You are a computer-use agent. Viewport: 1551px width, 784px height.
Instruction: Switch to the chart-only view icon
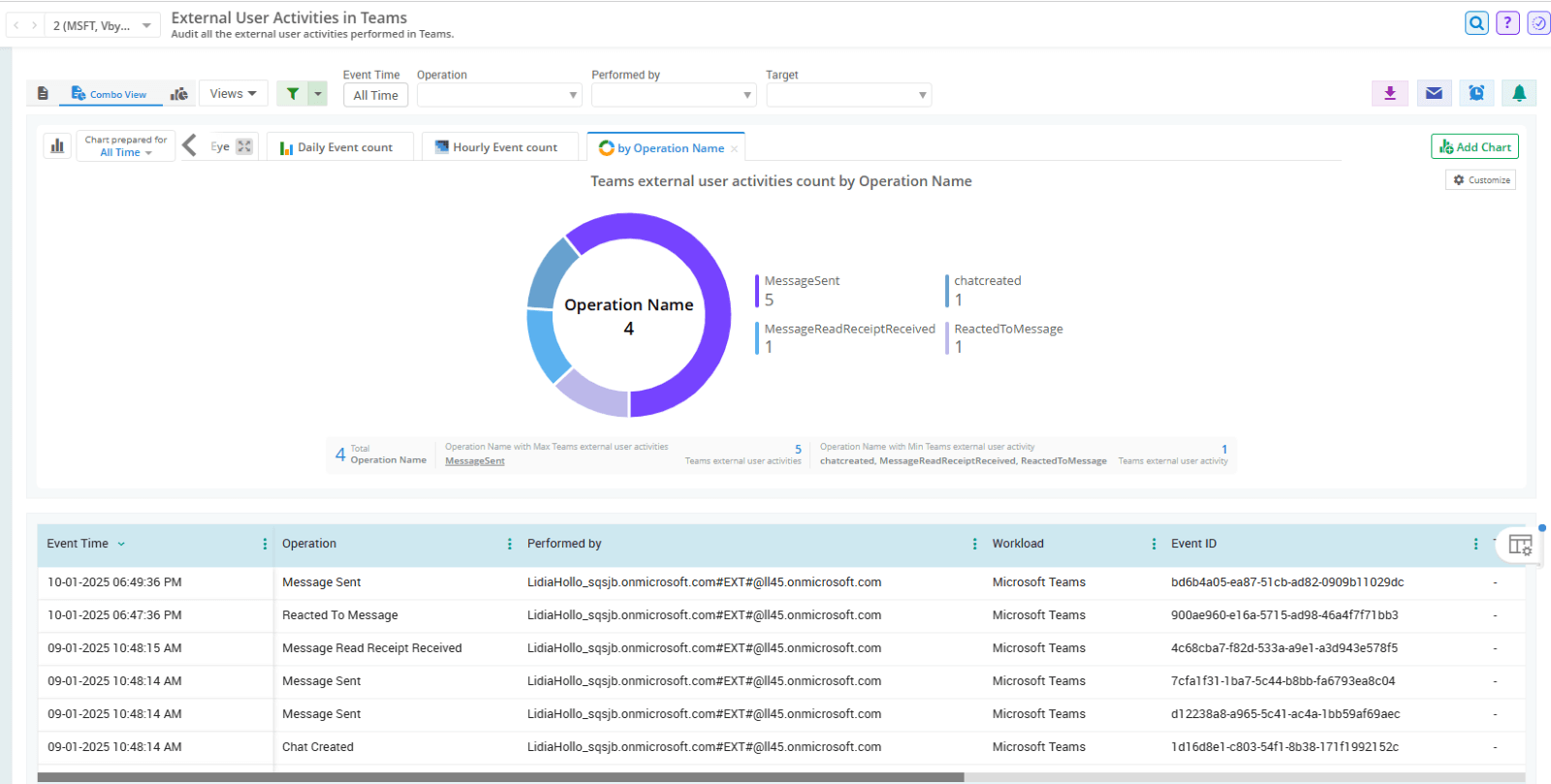tap(179, 94)
